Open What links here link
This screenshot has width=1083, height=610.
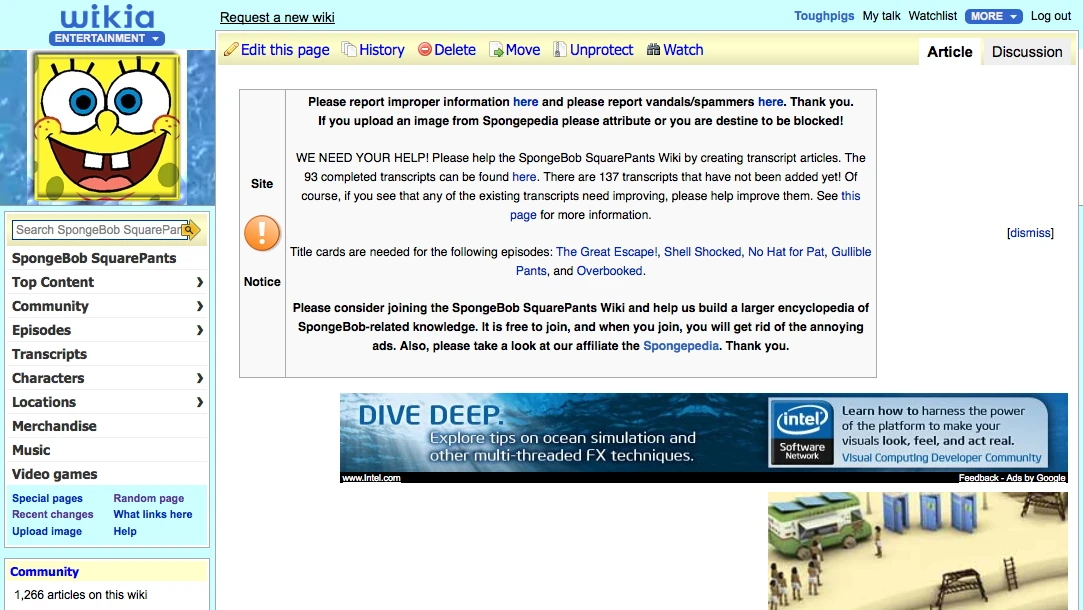(x=153, y=515)
